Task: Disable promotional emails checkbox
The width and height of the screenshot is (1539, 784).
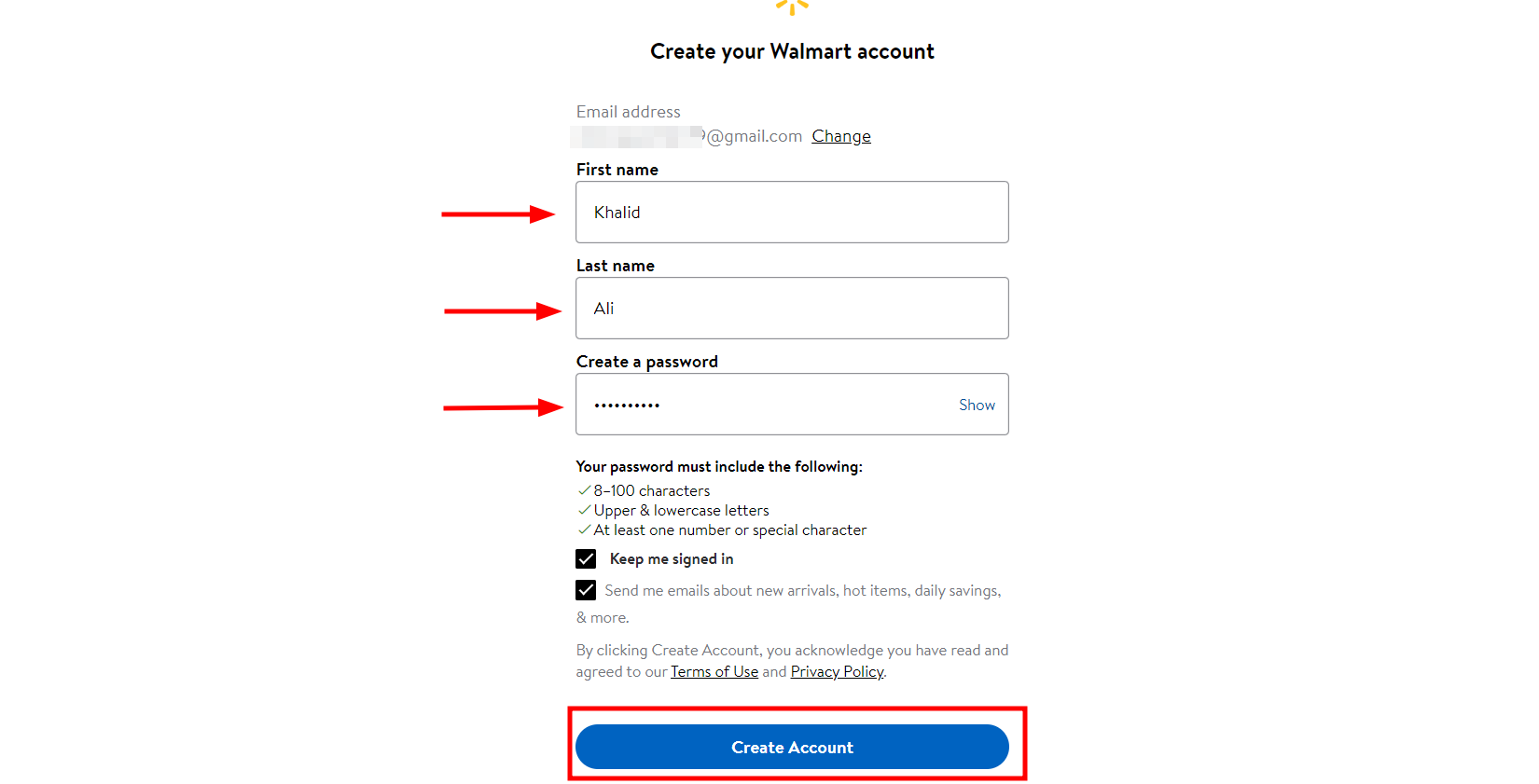Action: pos(586,590)
